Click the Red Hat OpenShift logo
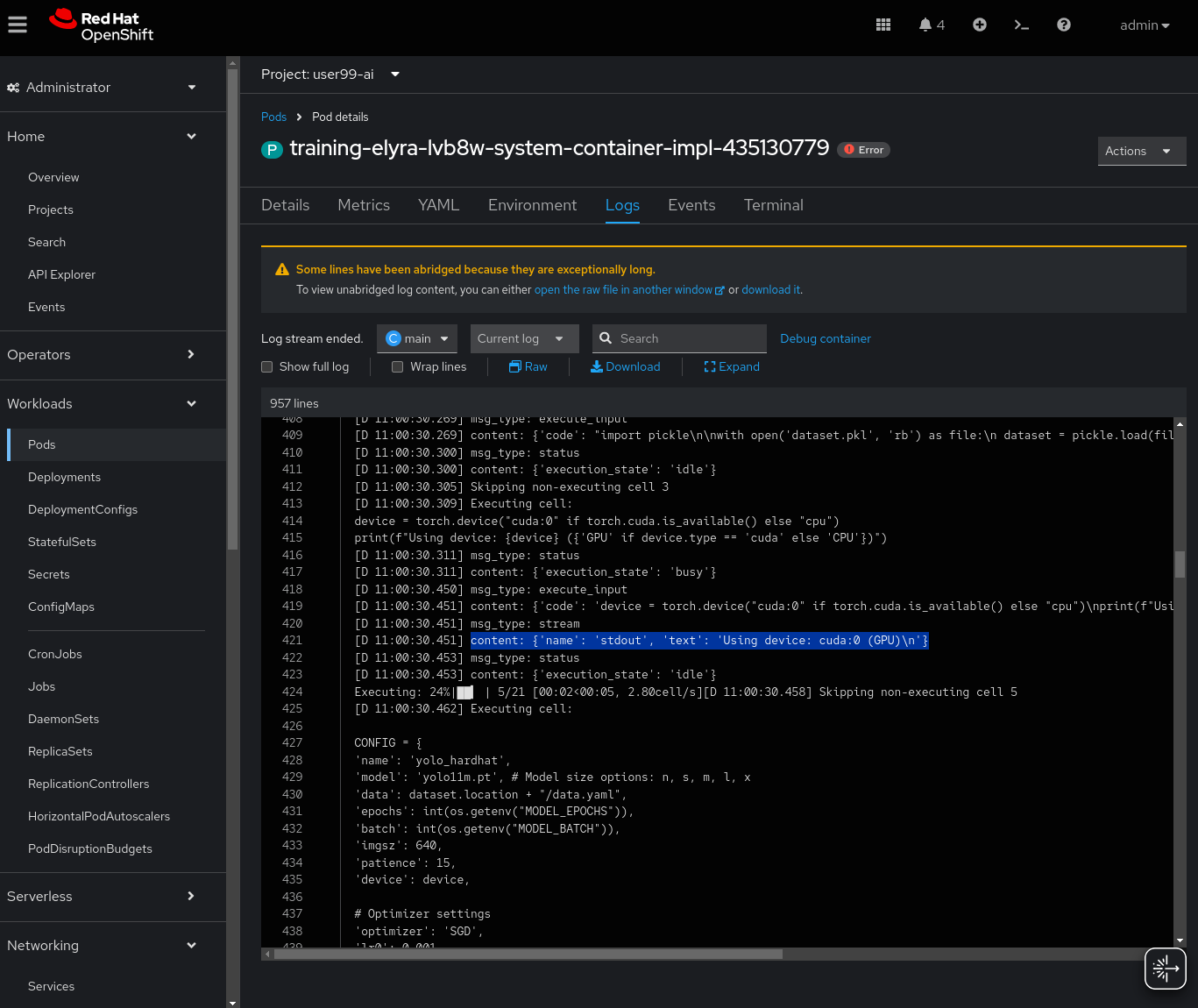This screenshot has width=1198, height=1008. (102, 26)
